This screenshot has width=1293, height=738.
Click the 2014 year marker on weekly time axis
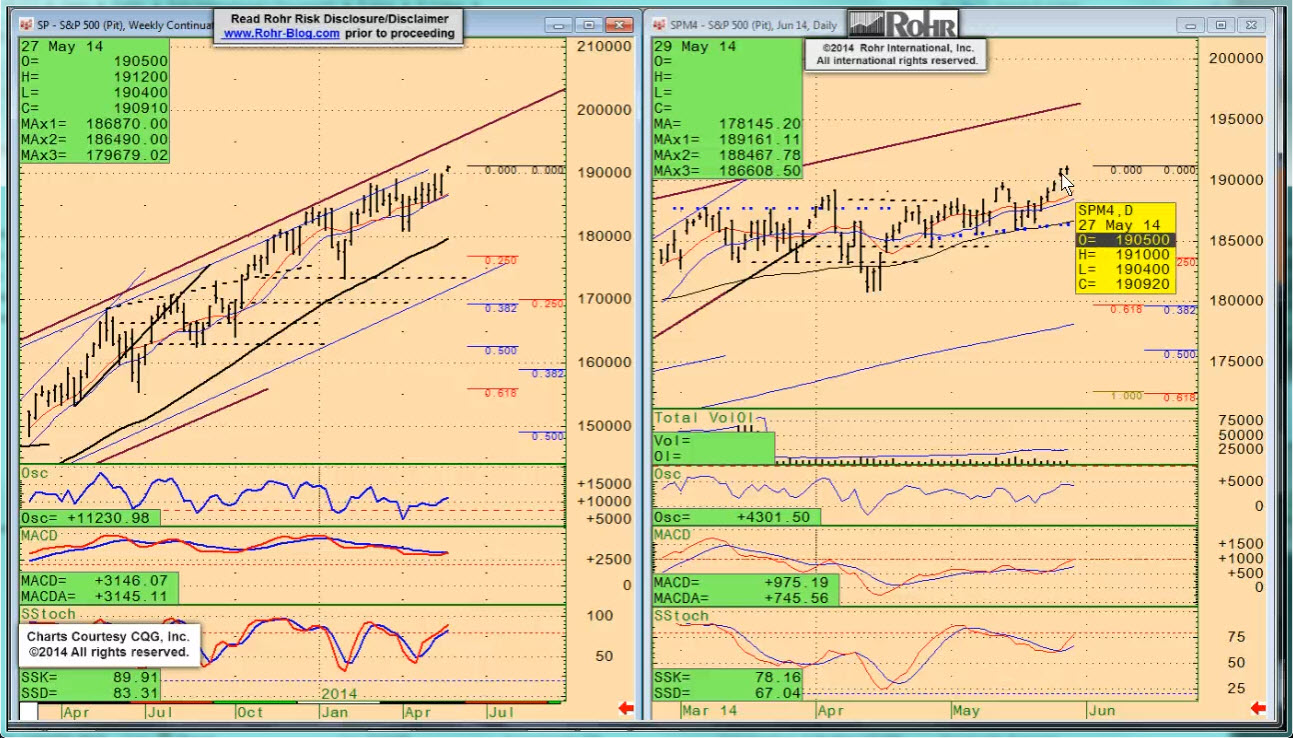(x=340, y=692)
